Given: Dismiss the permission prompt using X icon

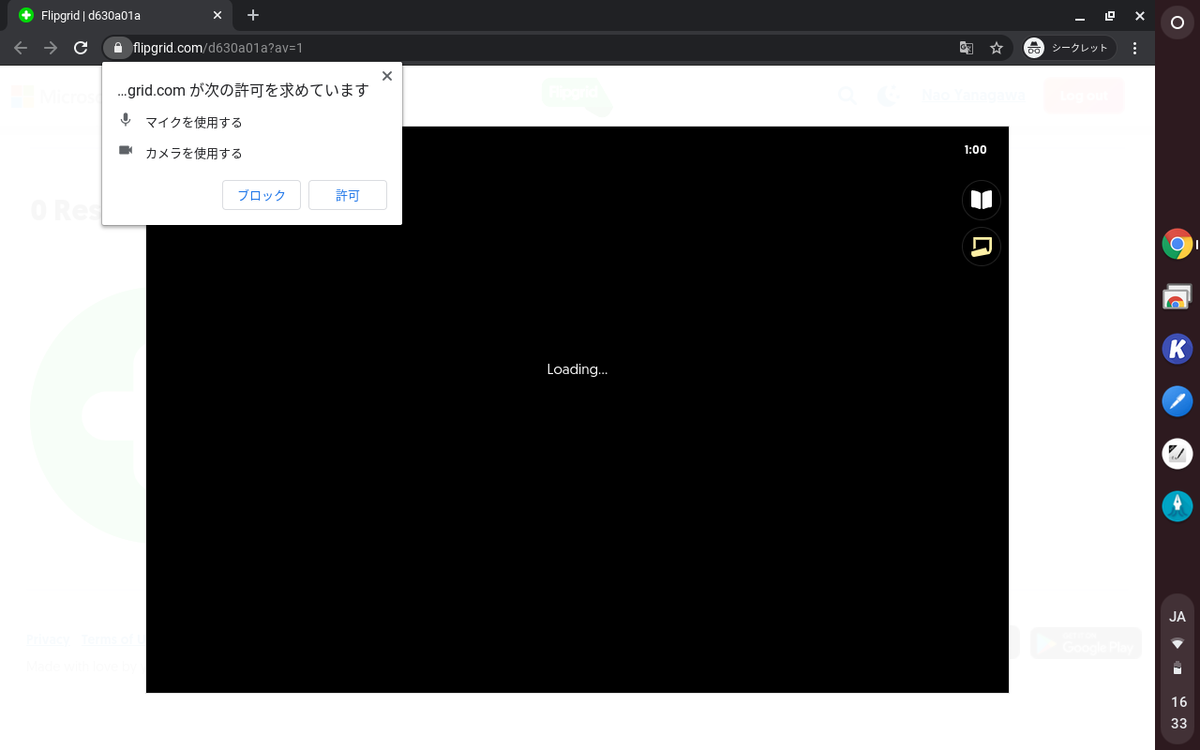Looking at the screenshot, I should 387,76.
